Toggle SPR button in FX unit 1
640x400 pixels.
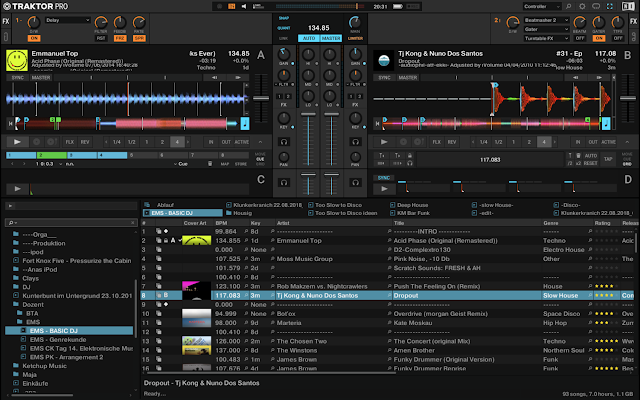coord(139,38)
